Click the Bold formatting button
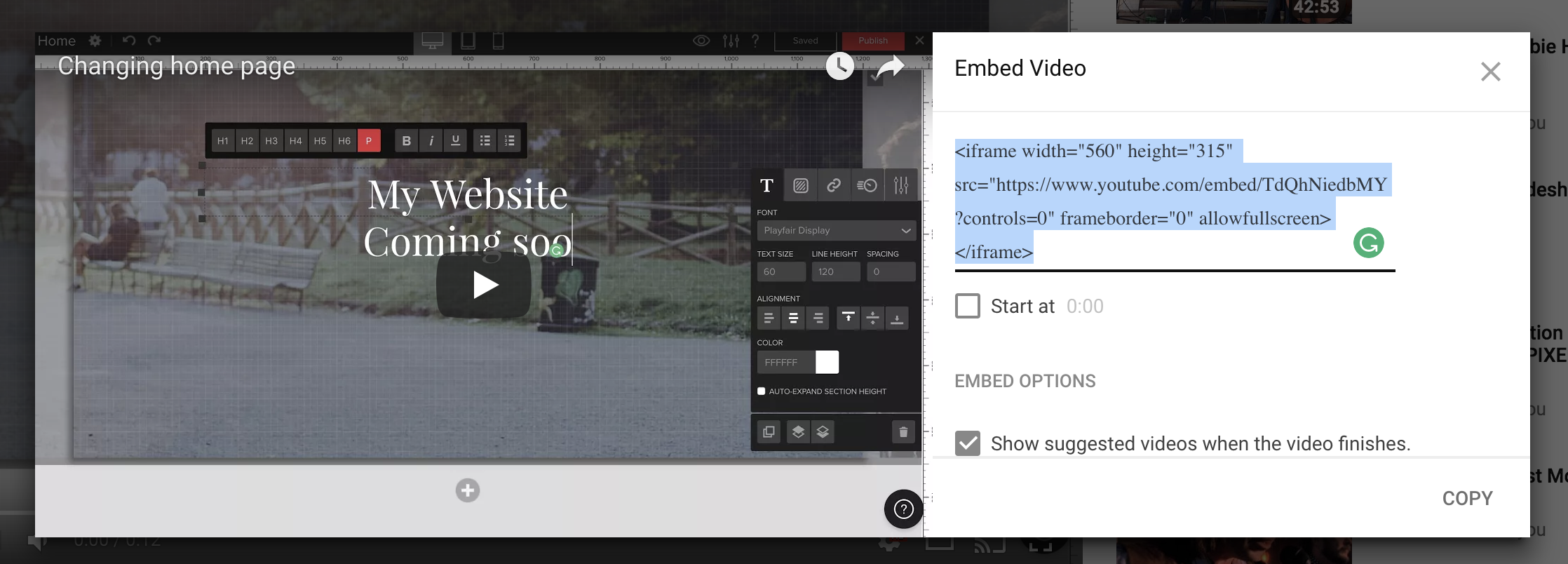 pos(406,141)
